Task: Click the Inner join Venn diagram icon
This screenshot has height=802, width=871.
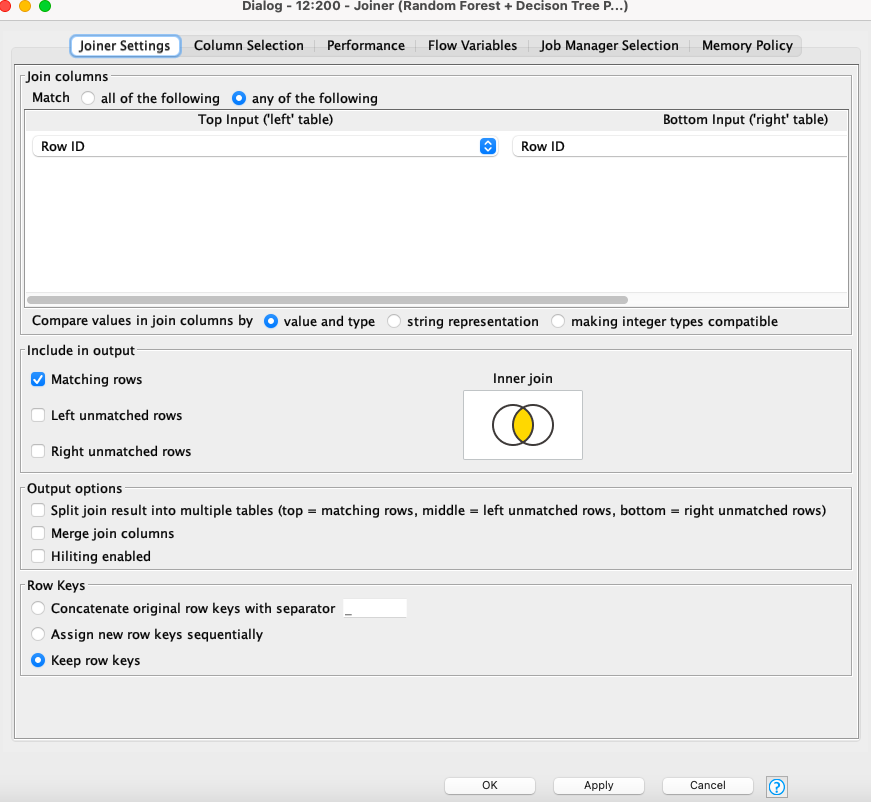Action: [x=522, y=425]
